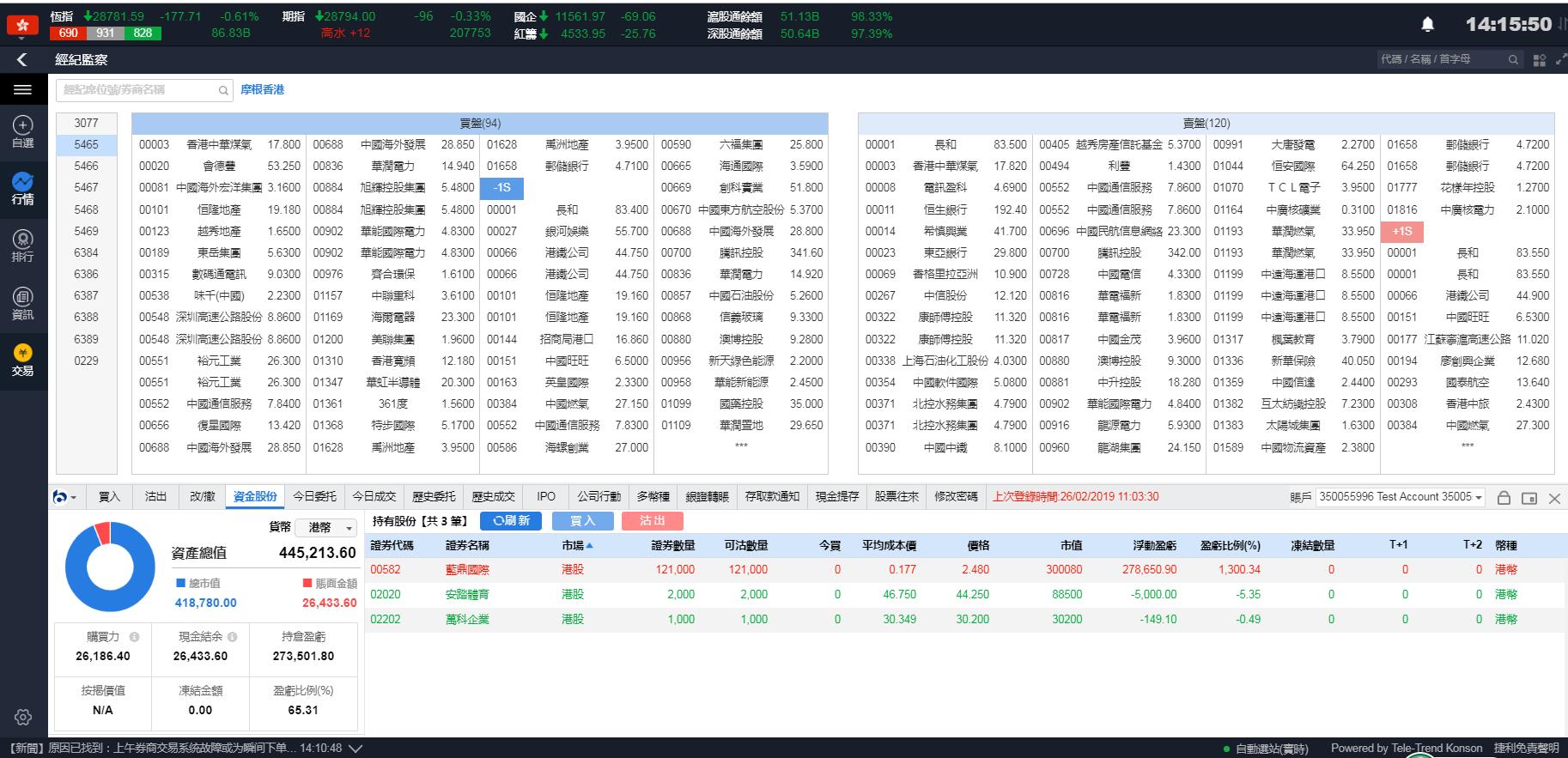Screen dimensions: 1568x758
Task: Click the red 690 risers count box
Action: pyautogui.click(x=68, y=33)
